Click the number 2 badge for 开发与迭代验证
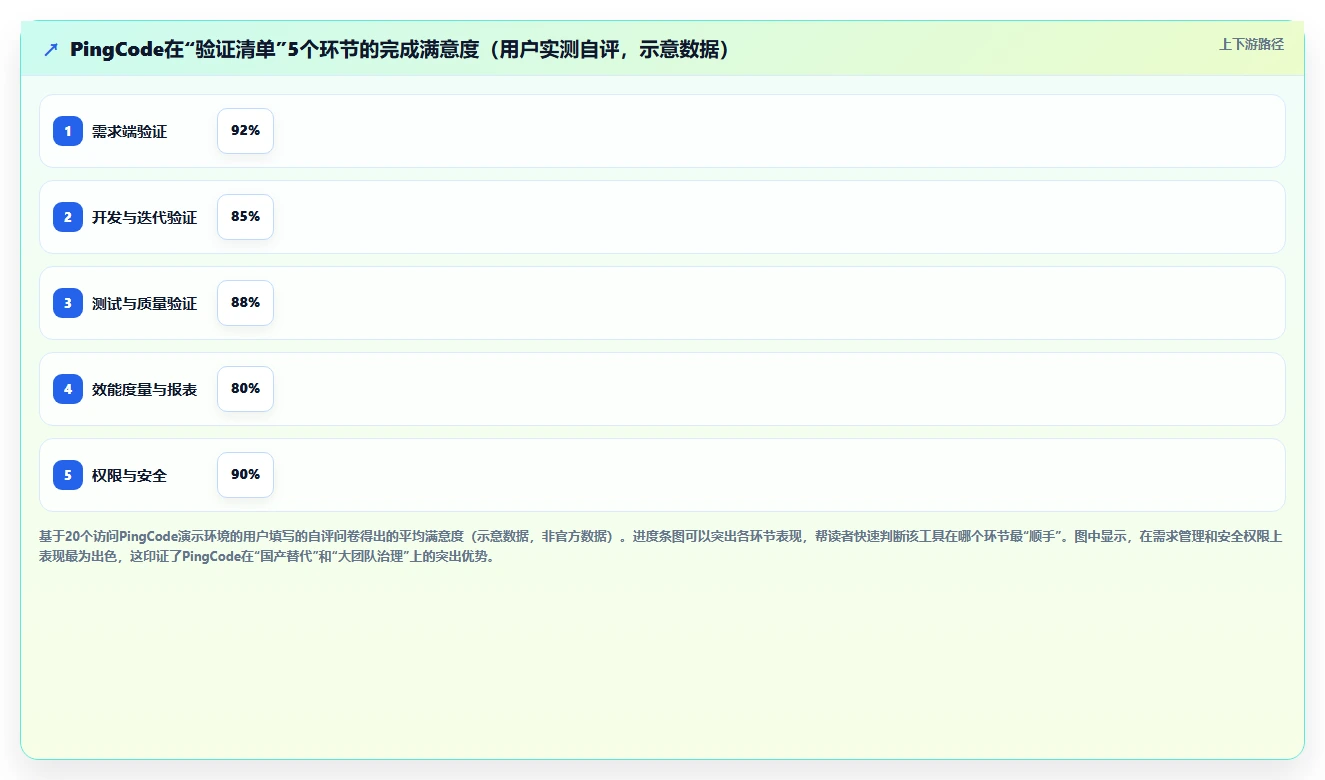 (x=68, y=217)
